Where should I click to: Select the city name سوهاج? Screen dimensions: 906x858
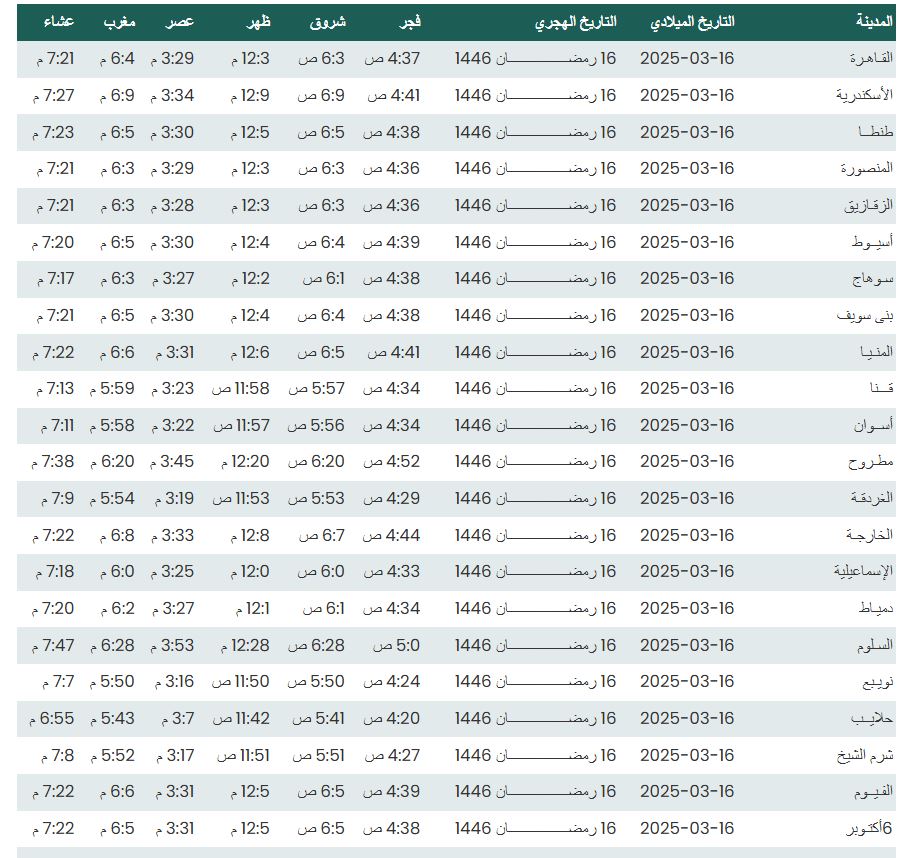point(872,279)
